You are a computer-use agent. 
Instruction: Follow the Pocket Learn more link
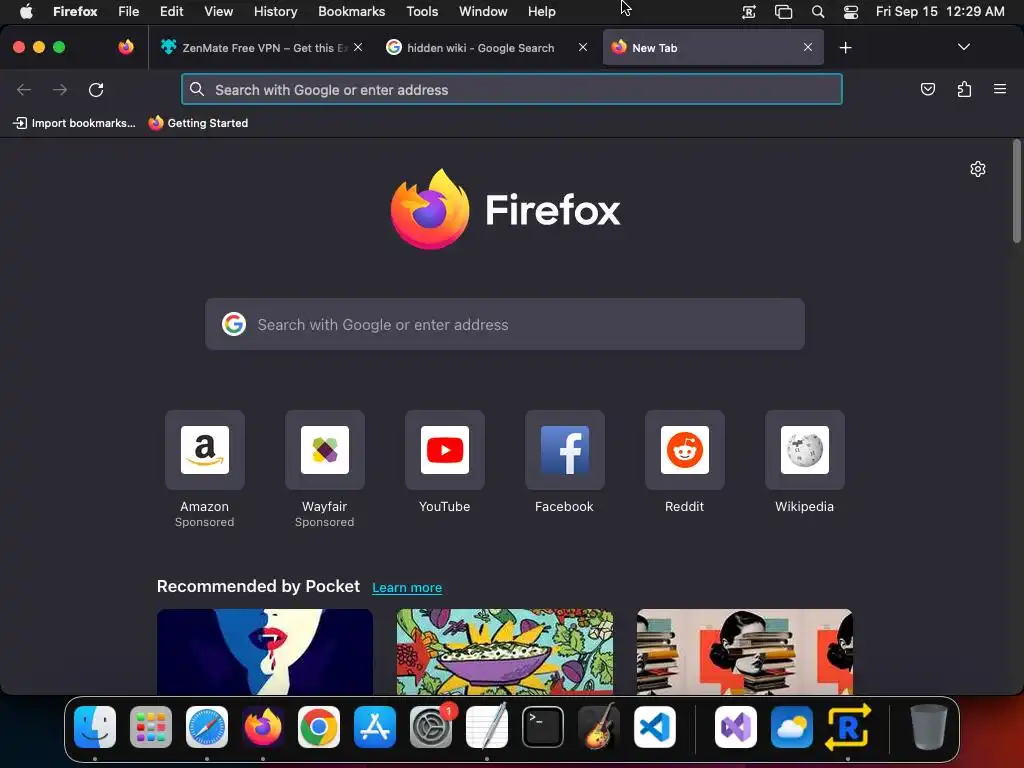(407, 587)
